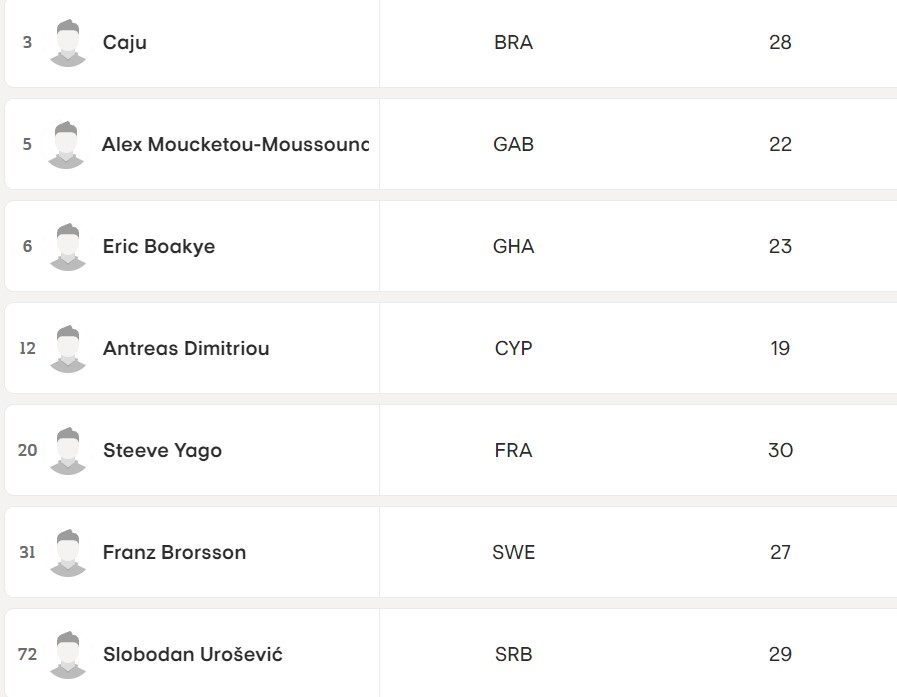Click the SWE nationality for Franz Brorsson
897x697 pixels.
pyautogui.click(x=514, y=553)
